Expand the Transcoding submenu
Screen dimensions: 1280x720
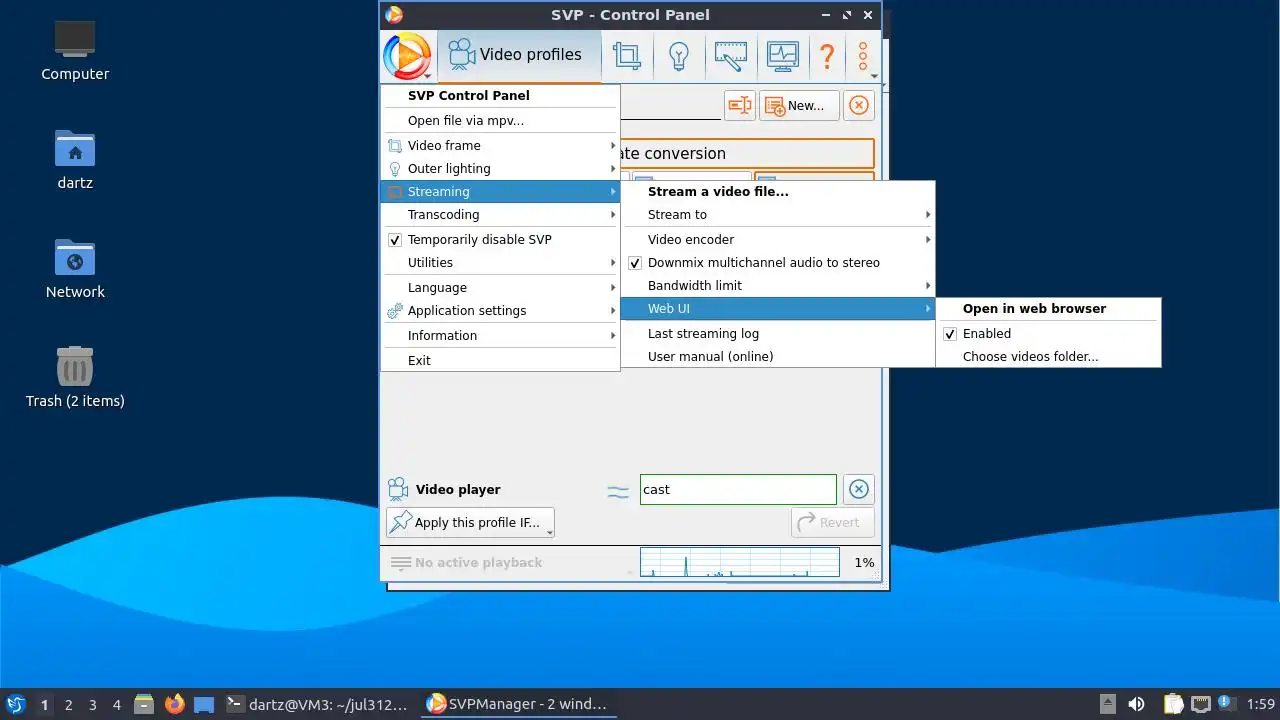[500, 215]
